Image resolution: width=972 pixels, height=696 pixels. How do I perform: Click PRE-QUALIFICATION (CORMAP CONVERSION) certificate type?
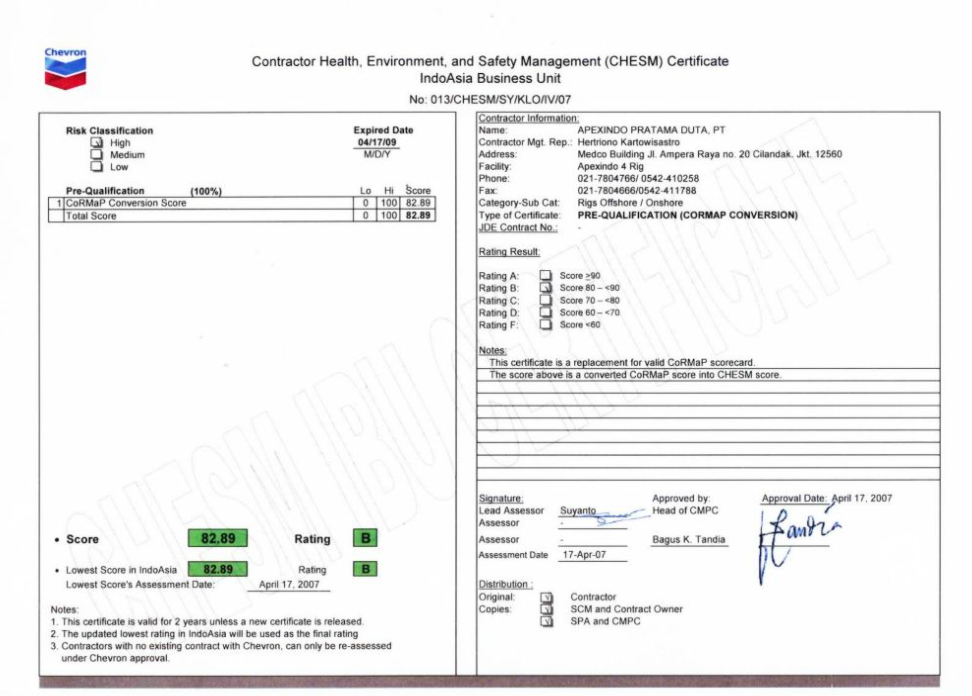[x=687, y=215]
